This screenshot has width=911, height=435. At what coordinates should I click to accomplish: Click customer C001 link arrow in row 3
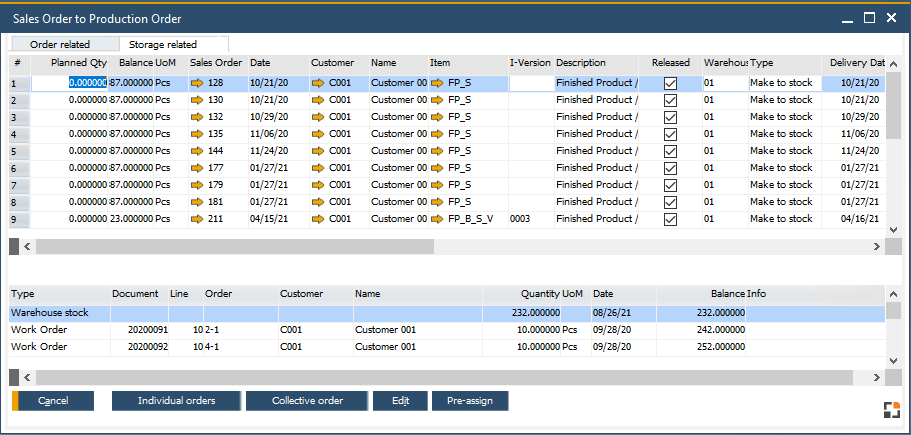click(x=318, y=118)
